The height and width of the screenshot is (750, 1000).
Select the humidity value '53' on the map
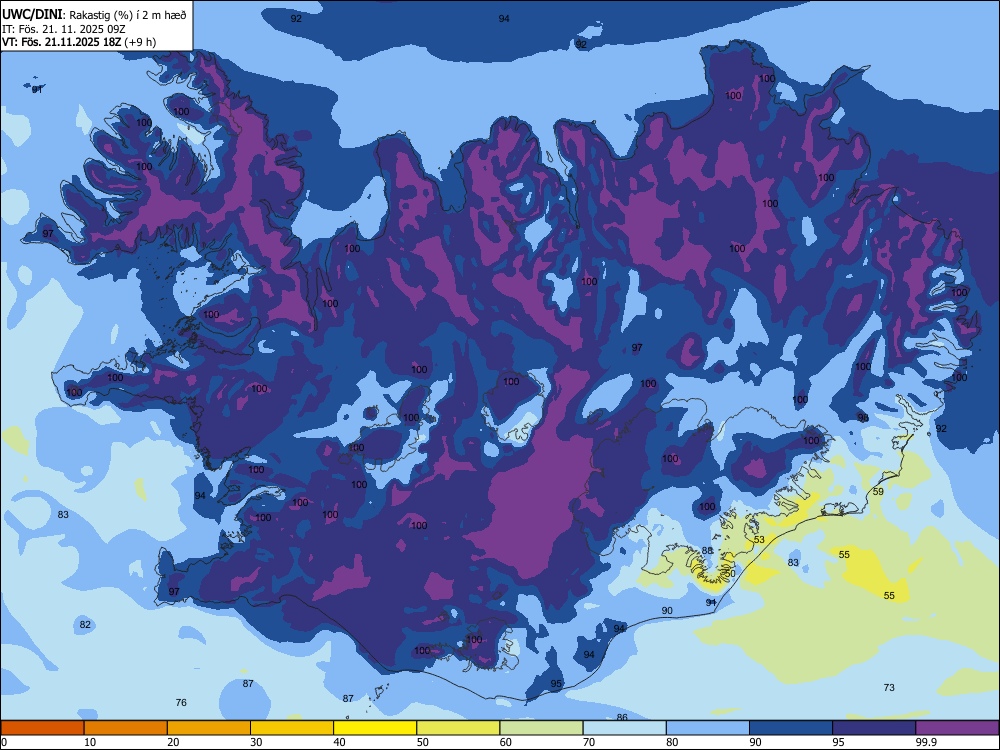click(x=759, y=540)
